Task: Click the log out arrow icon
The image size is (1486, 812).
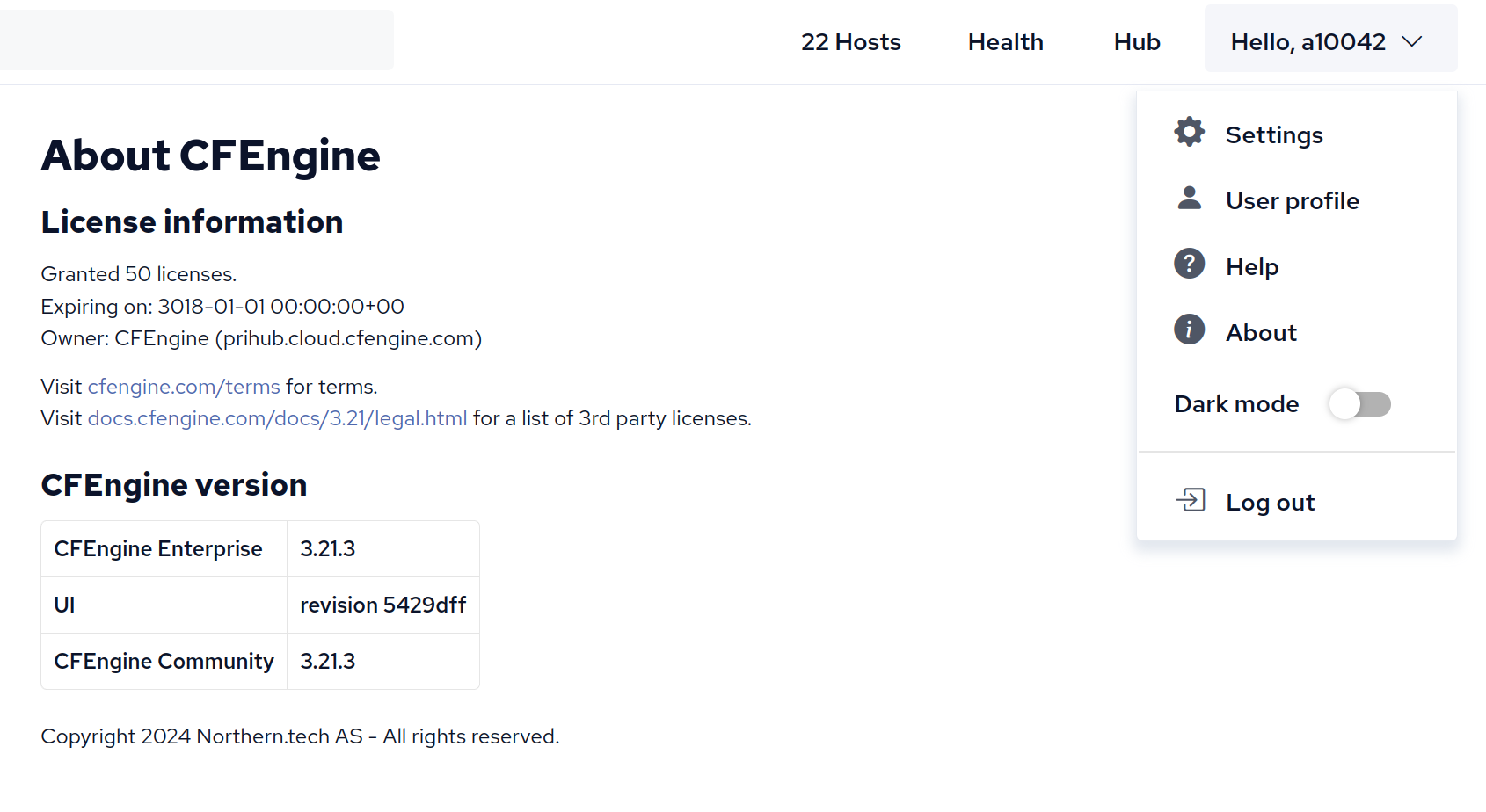Action: 1191,500
